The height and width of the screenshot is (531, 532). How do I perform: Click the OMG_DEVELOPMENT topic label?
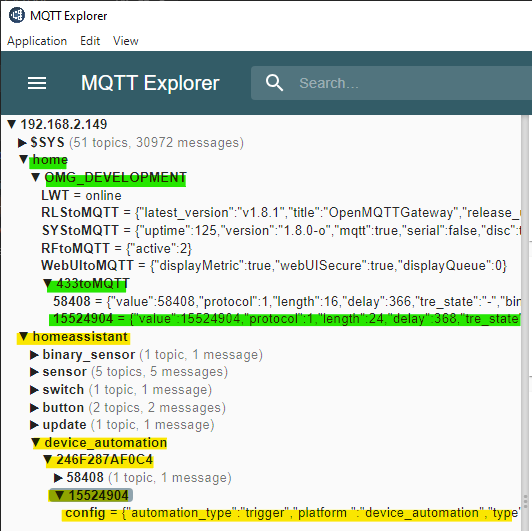(x=115, y=177)
